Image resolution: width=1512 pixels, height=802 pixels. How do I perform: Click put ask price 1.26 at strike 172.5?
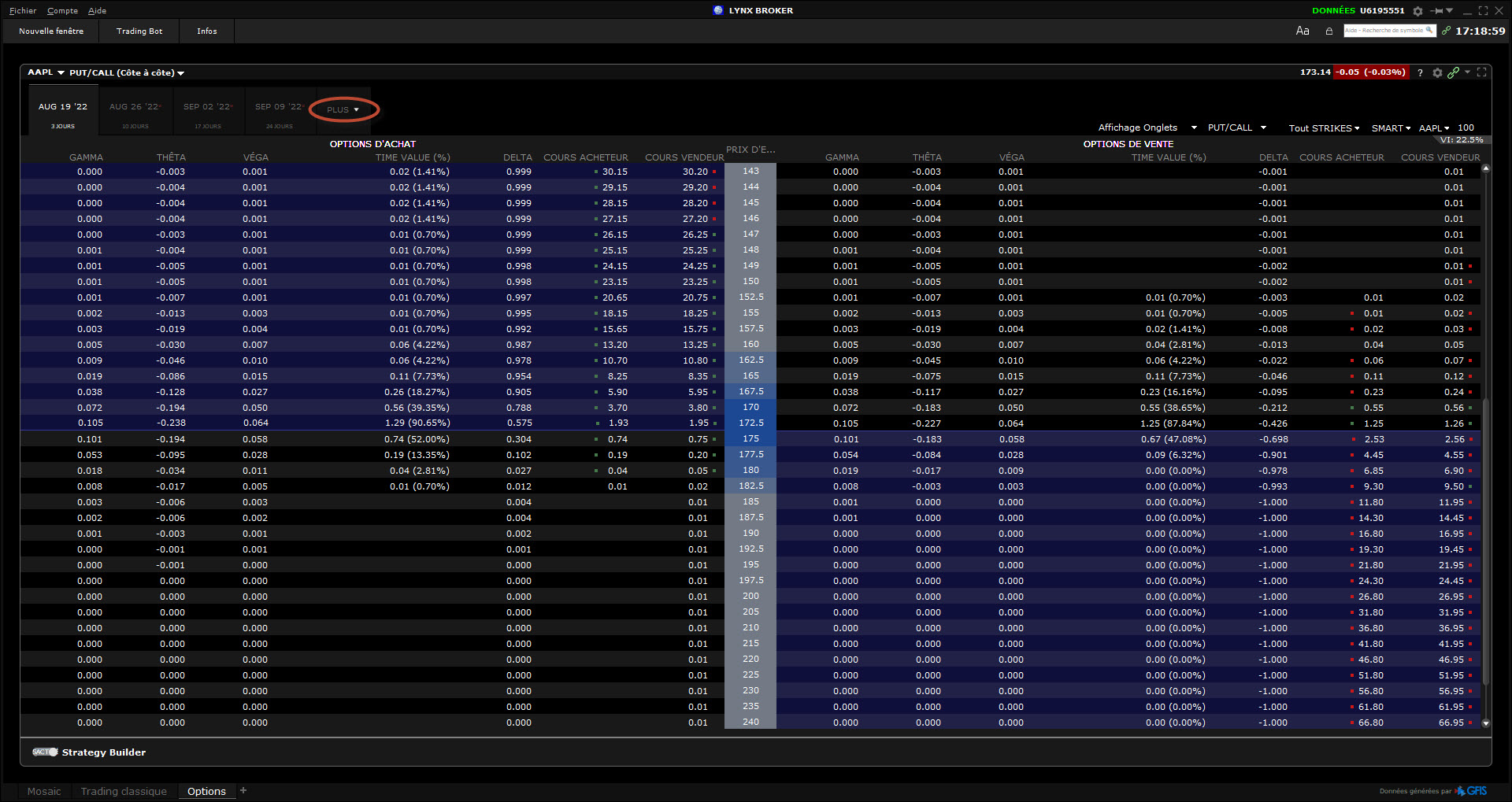(1455, 423)
